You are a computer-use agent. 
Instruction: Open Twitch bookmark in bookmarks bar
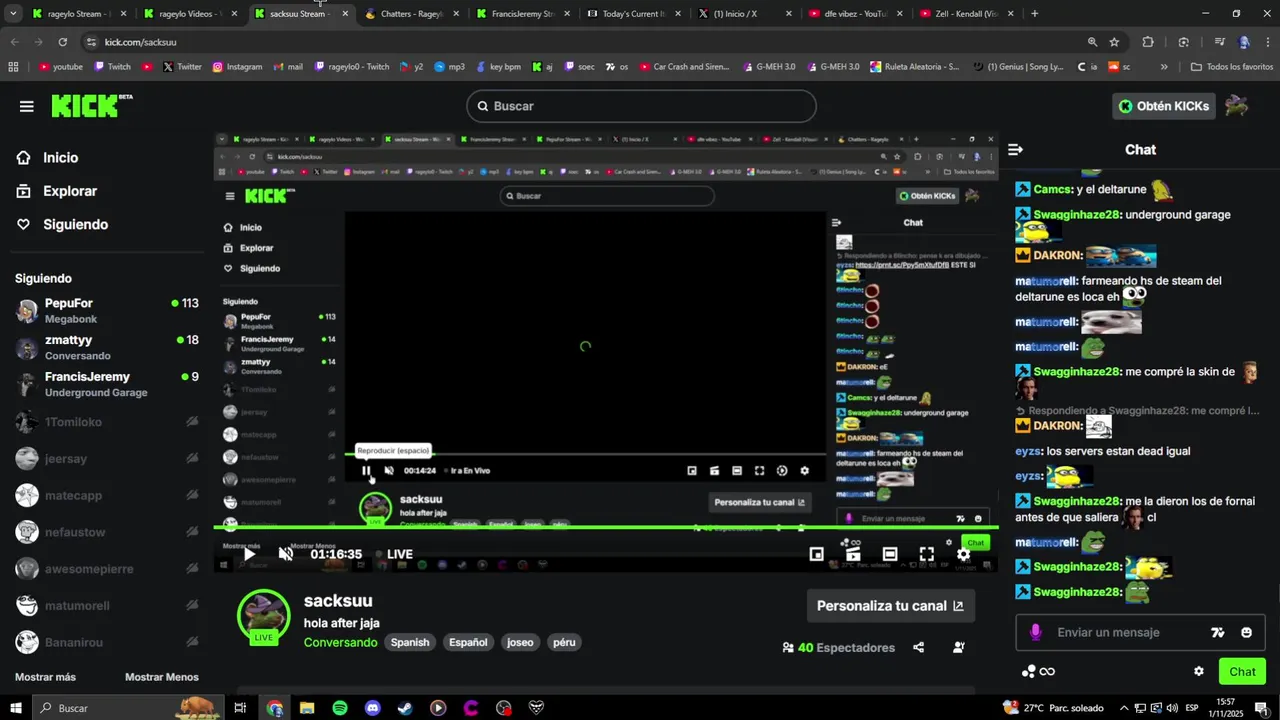112,67
